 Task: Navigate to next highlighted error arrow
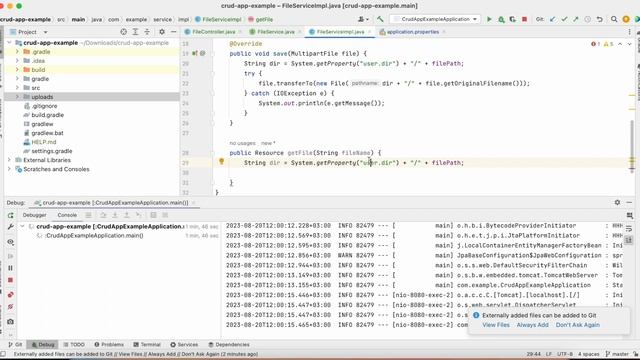point(629,44)
